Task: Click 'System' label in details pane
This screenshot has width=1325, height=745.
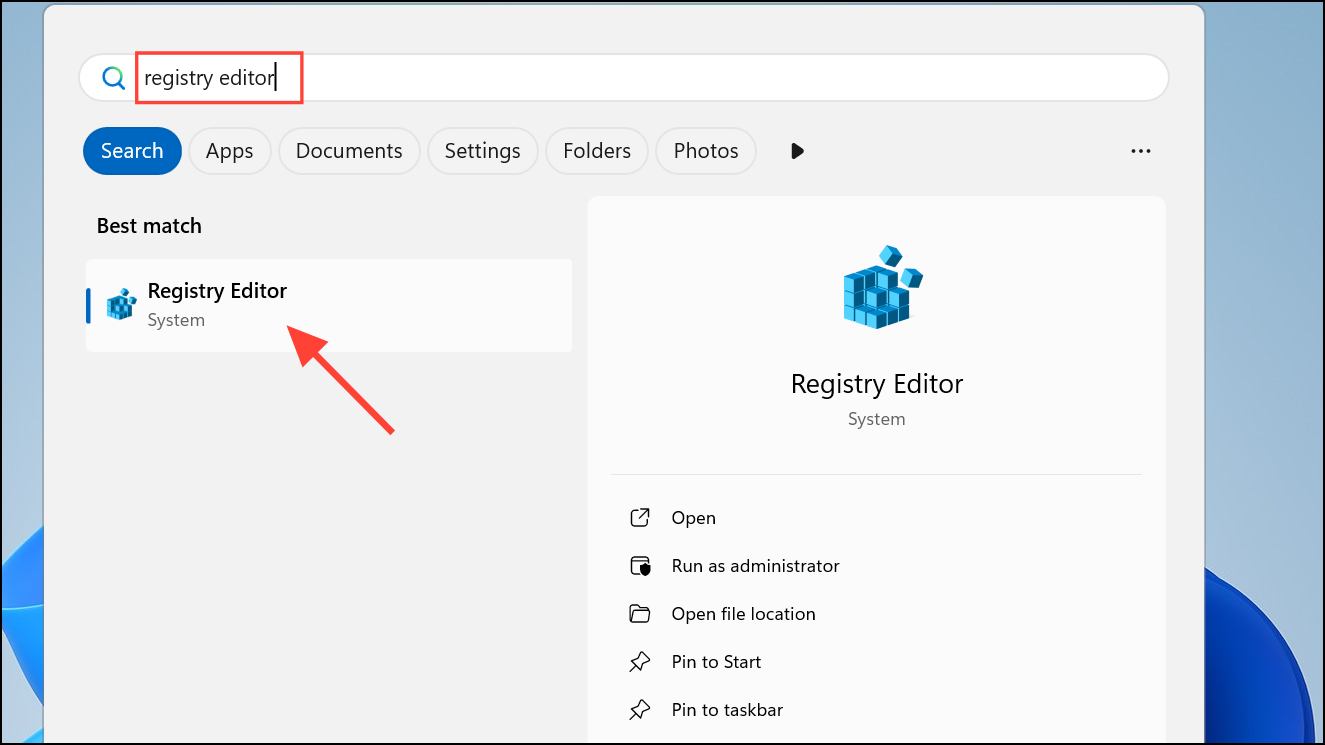Action: (877, 419)
